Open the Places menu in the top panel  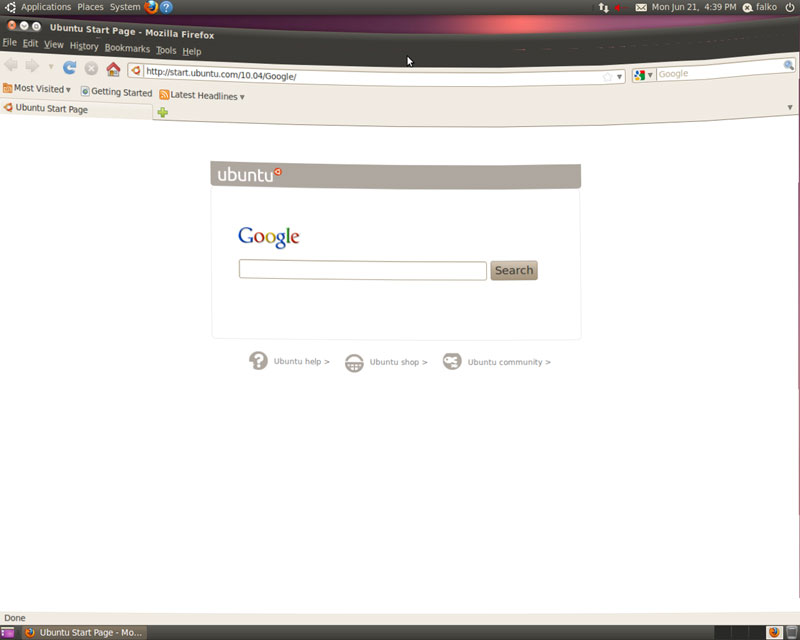click(90, 7)
